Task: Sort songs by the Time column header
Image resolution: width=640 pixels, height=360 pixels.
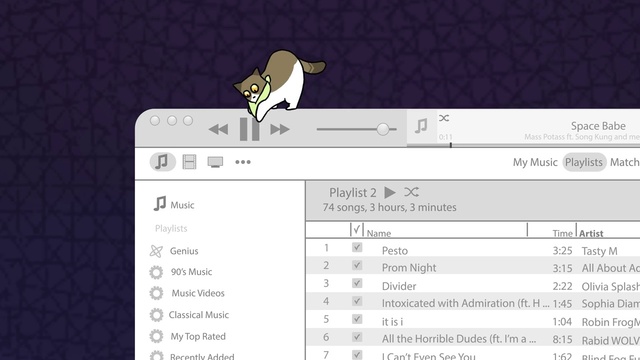Action: click(x=562, y=233)
